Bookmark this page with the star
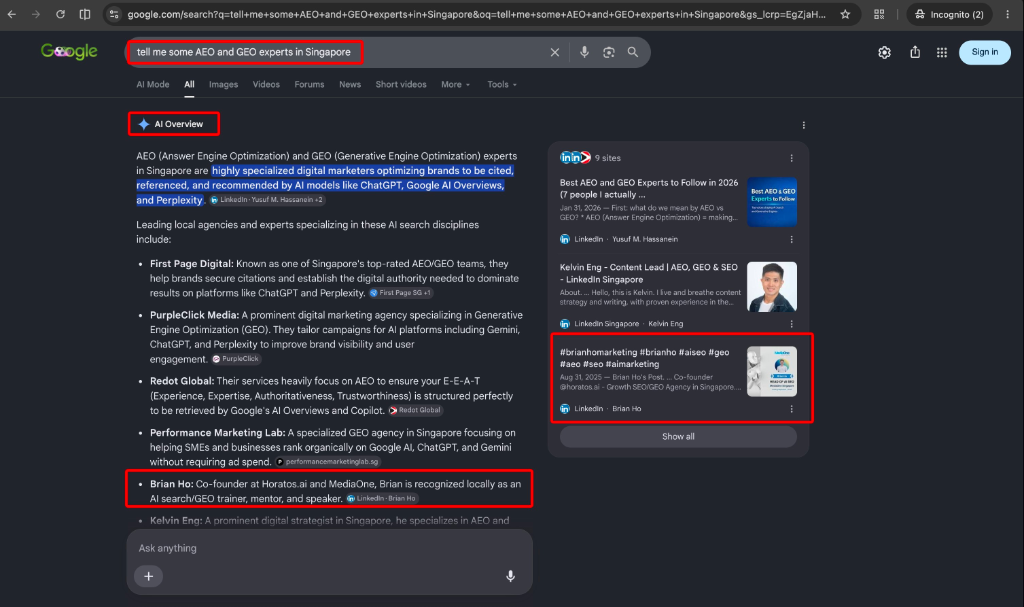 845,14
